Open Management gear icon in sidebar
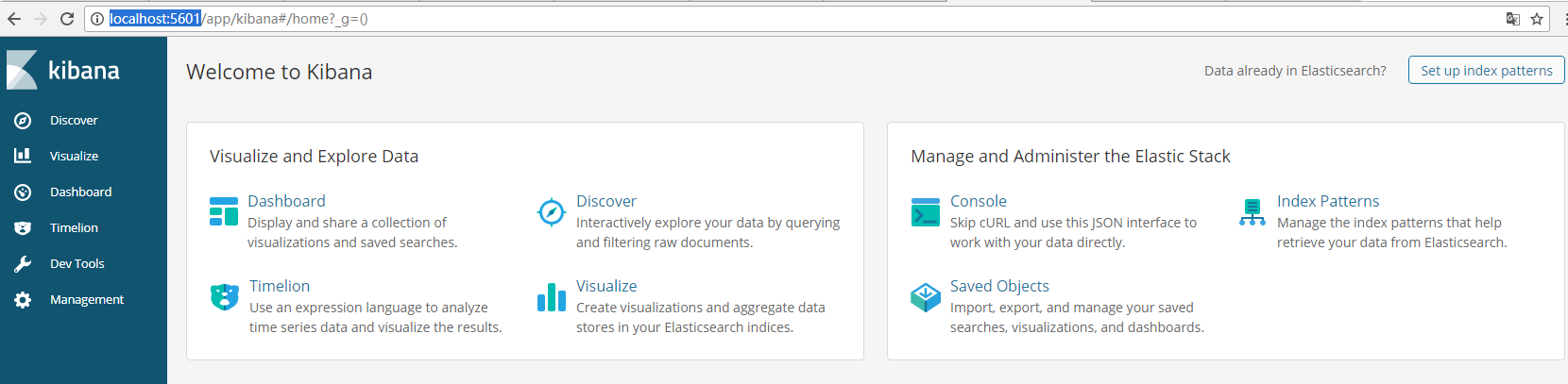Screen dimensions: 1568x384 pyautogui.click(x=23, y=300)
